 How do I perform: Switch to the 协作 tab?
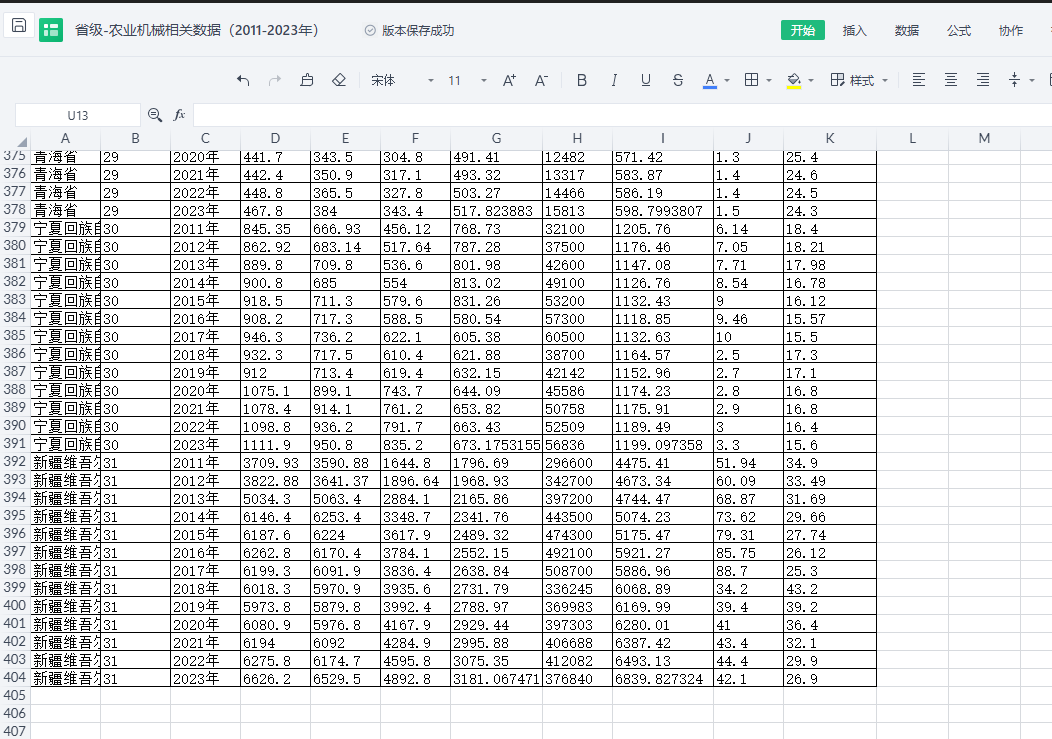tap(1010, 30)
